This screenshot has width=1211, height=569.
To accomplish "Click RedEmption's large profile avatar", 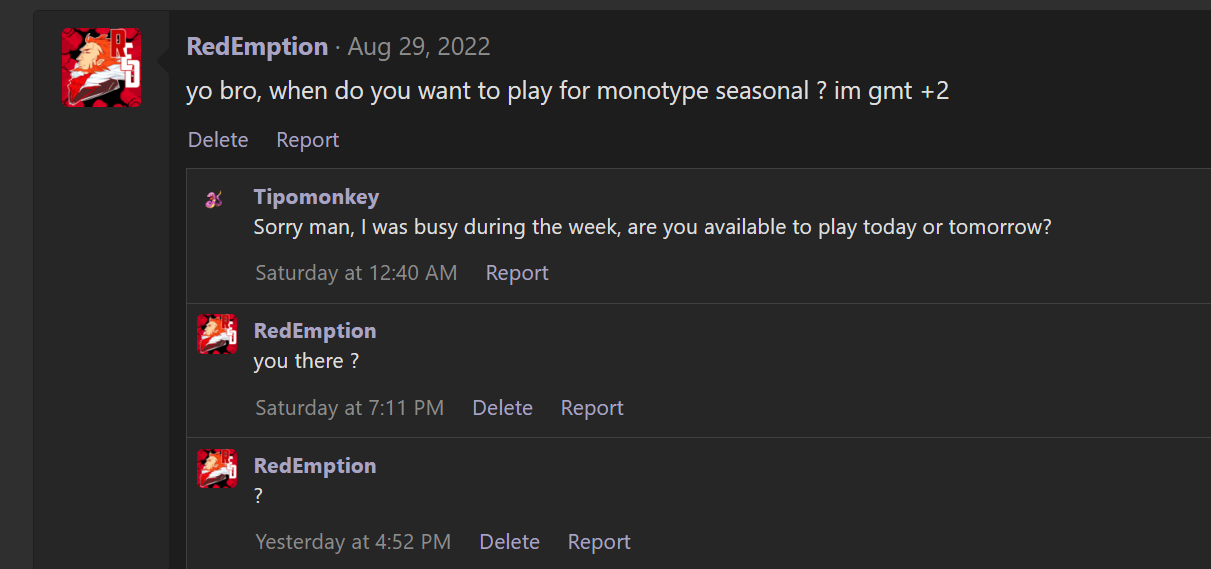I will click(x=101, y=67).
